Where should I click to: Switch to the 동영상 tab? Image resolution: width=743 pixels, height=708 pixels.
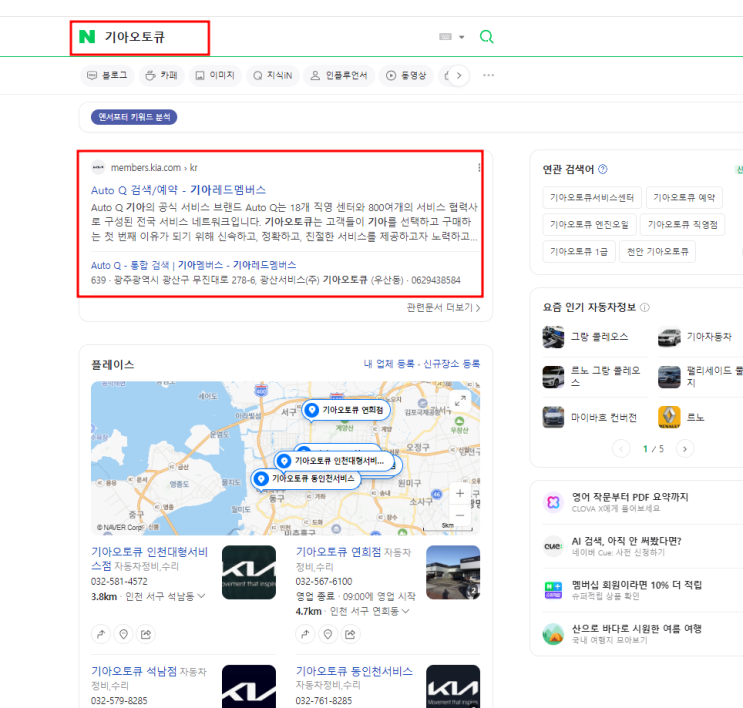406,75
